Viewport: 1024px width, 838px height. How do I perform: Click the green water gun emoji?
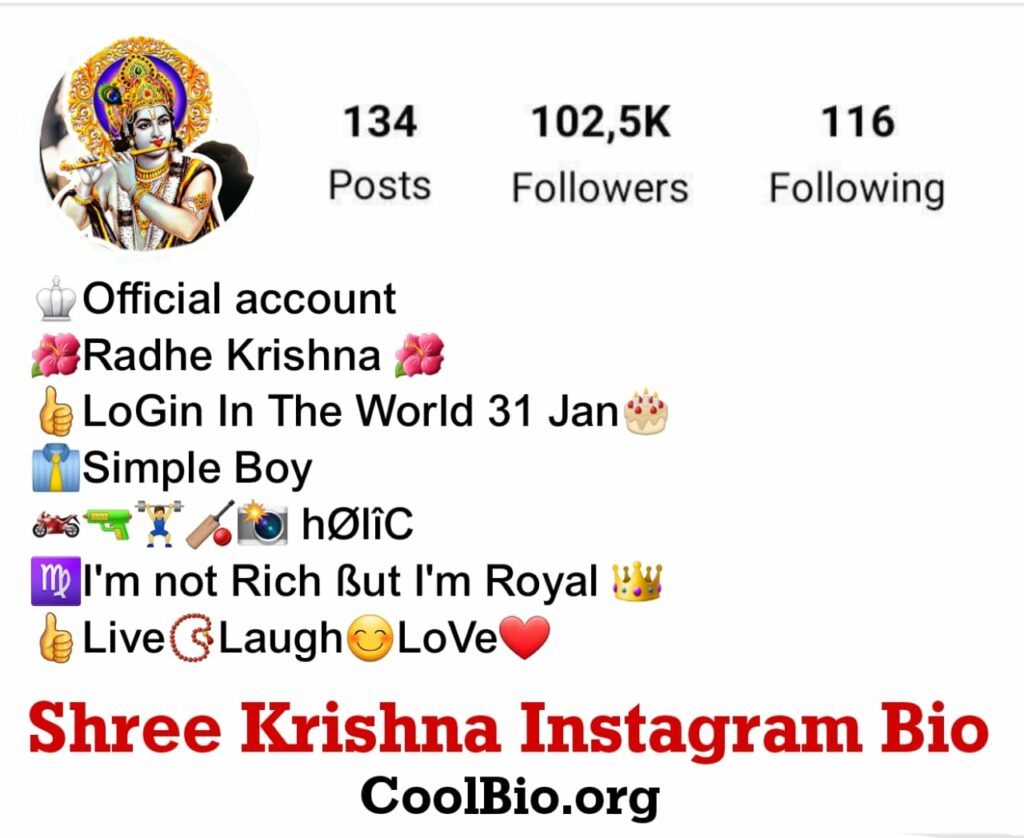click(x=108, y=524)
